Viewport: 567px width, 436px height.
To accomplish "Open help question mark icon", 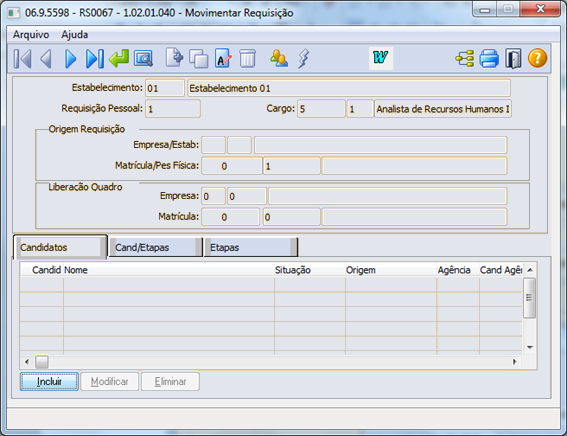I will [x=537, y=59].
